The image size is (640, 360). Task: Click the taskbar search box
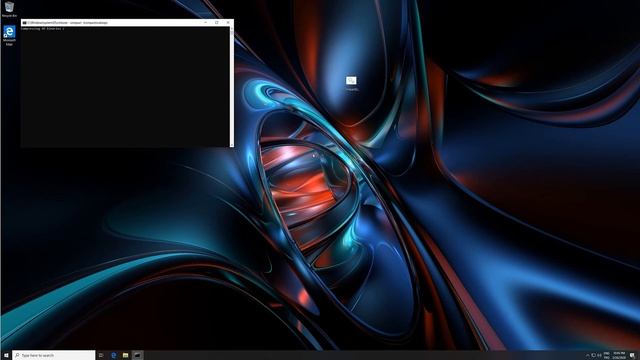(x=53, y=355)
